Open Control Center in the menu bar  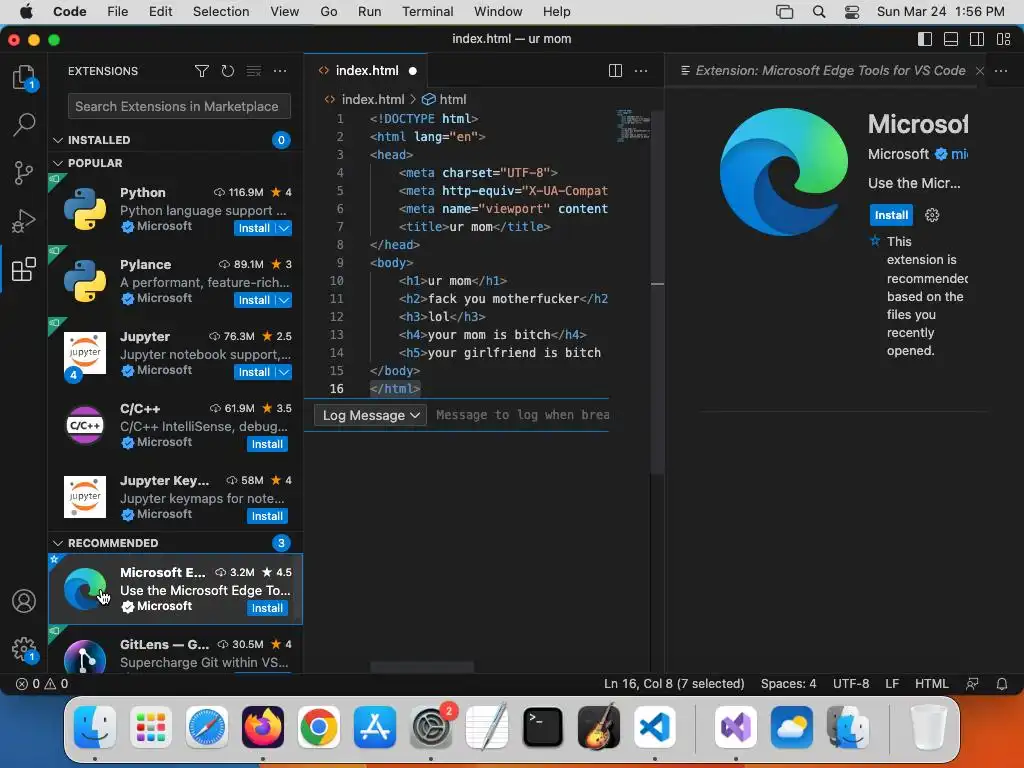852,12
